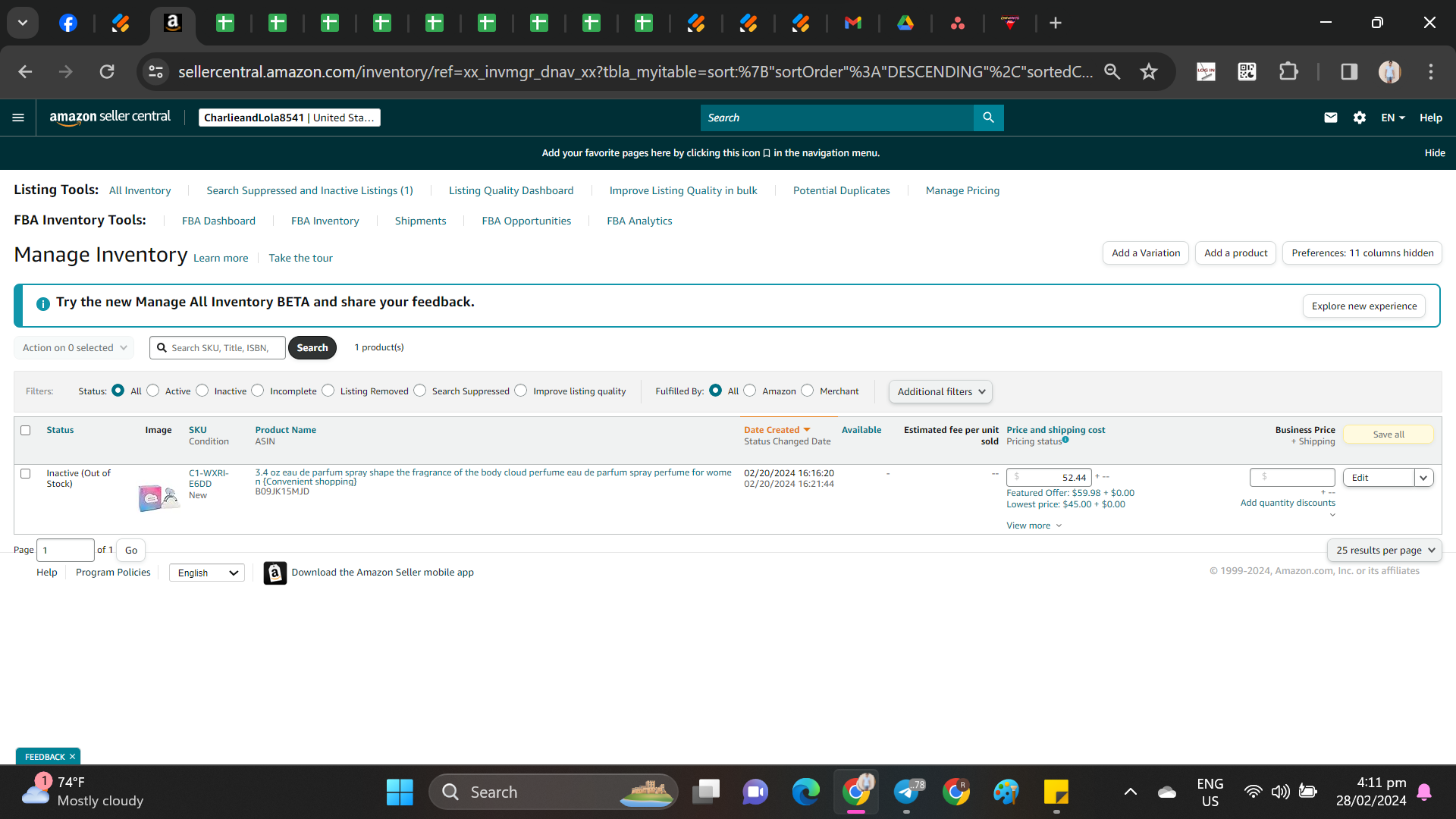1456x819 pixels.
Task: Click the Amazon Seller mobile app icon
Action: click(x=275, y=573)
